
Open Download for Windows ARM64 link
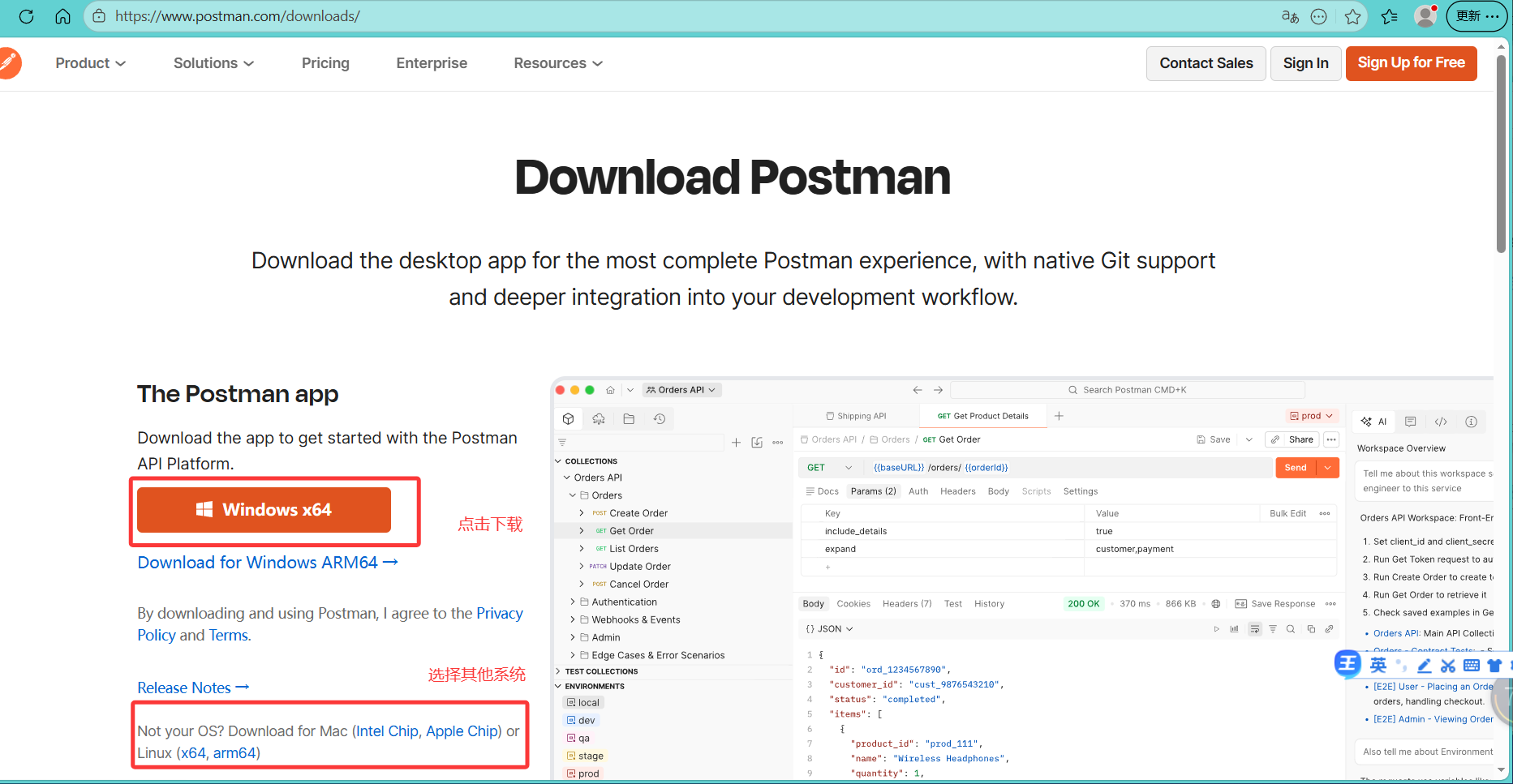[x=268, y=563]
